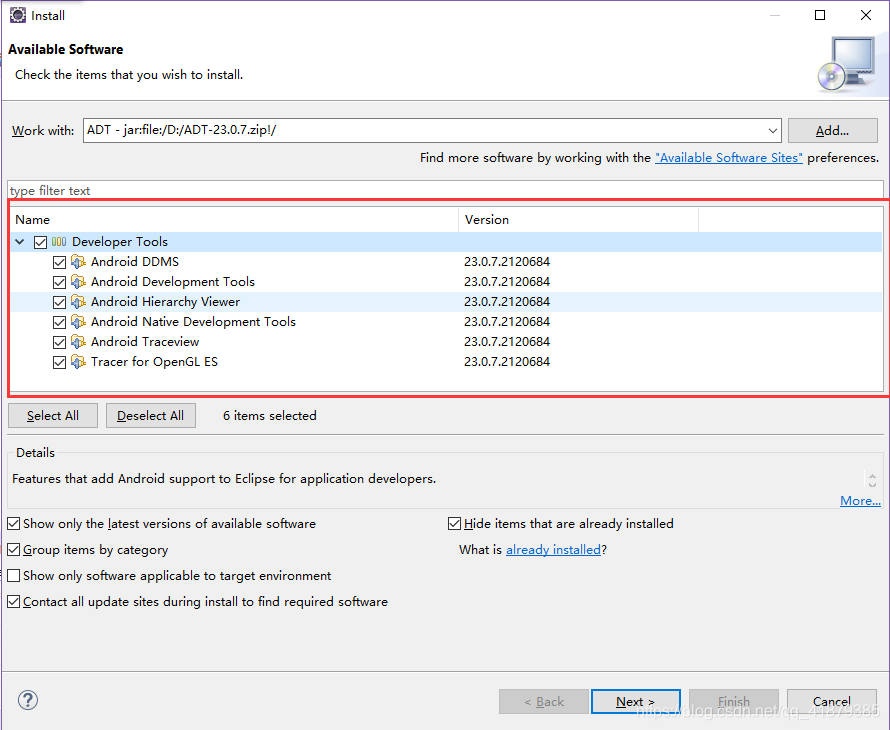Click Android DDMS version 23.0.7.2120684 cell

pos(507,262)
